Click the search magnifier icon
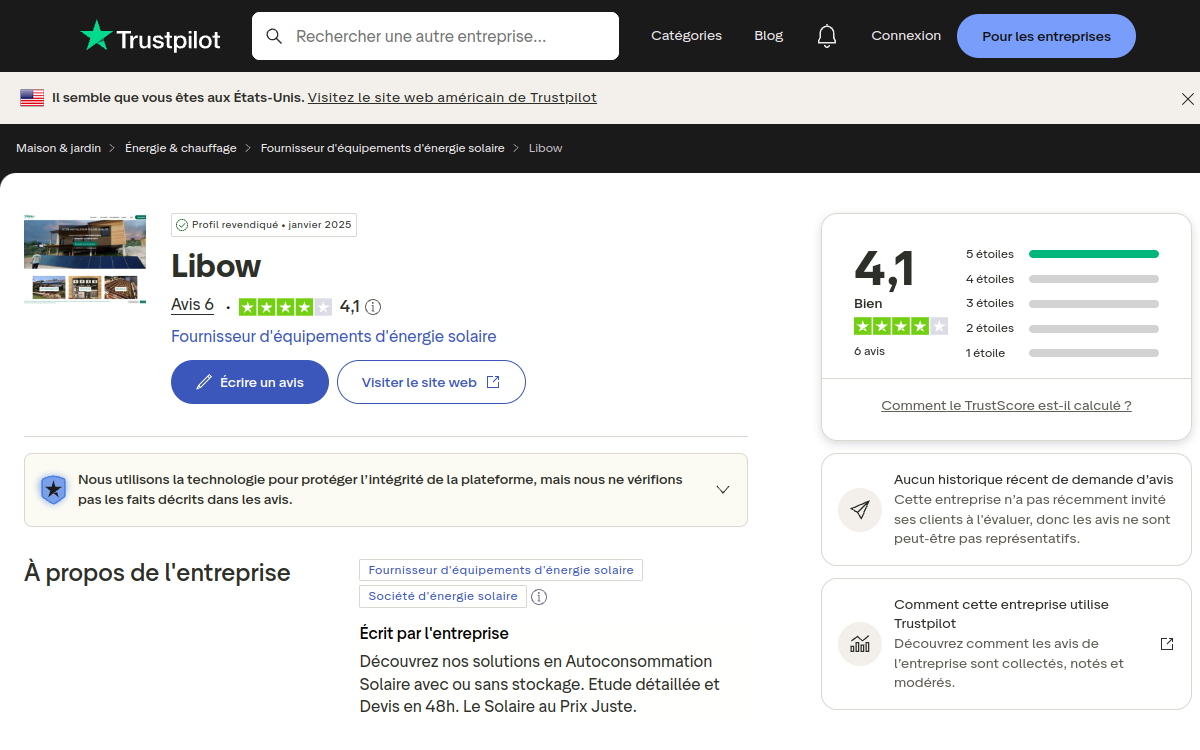 274,37
